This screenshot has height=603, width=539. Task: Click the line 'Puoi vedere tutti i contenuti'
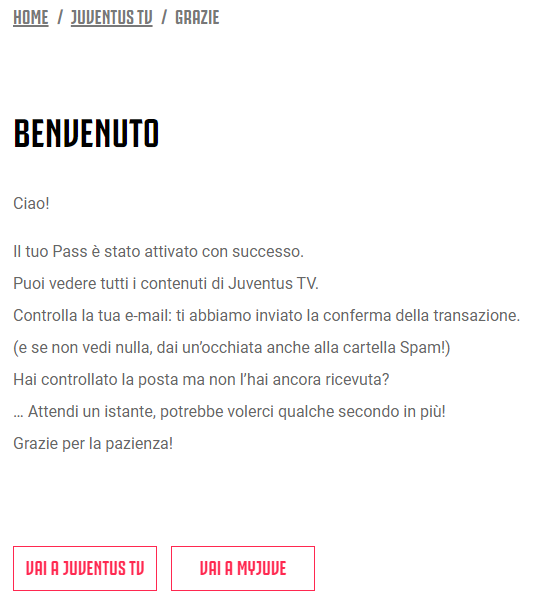[166, 283]
